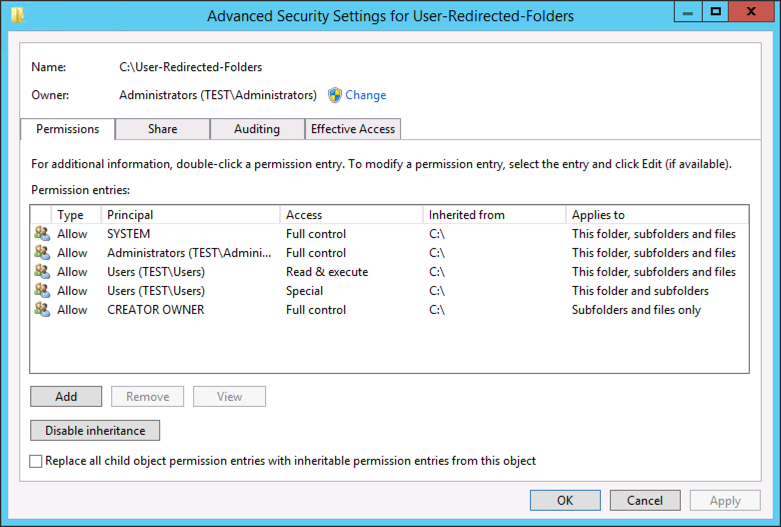Click the Apply button
This screenshot has width=781, height=527.
pyautogui.click(x=725, y=500)
